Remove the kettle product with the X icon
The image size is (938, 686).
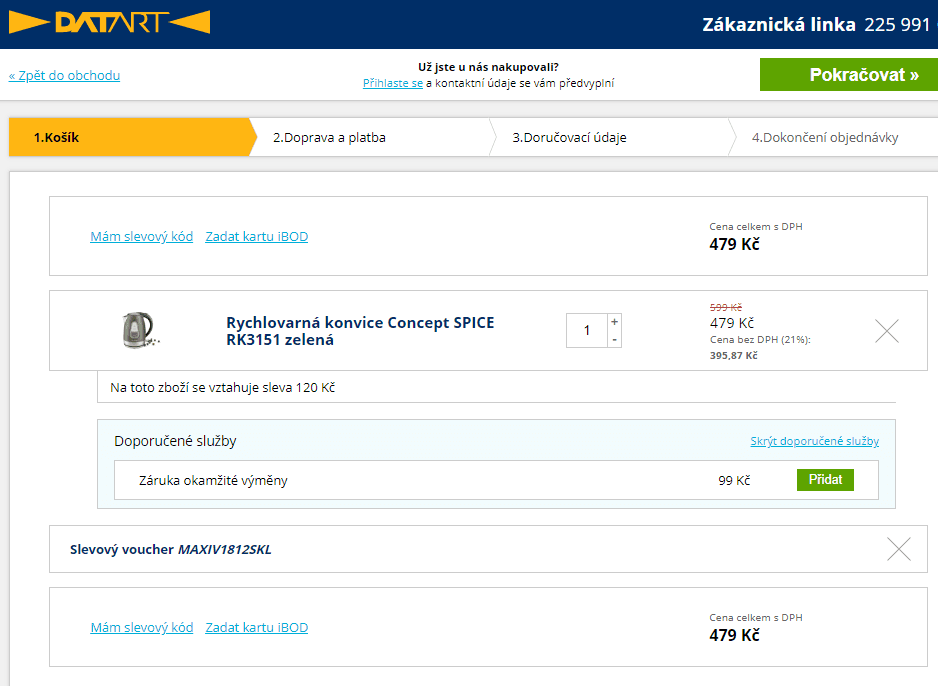887,331
